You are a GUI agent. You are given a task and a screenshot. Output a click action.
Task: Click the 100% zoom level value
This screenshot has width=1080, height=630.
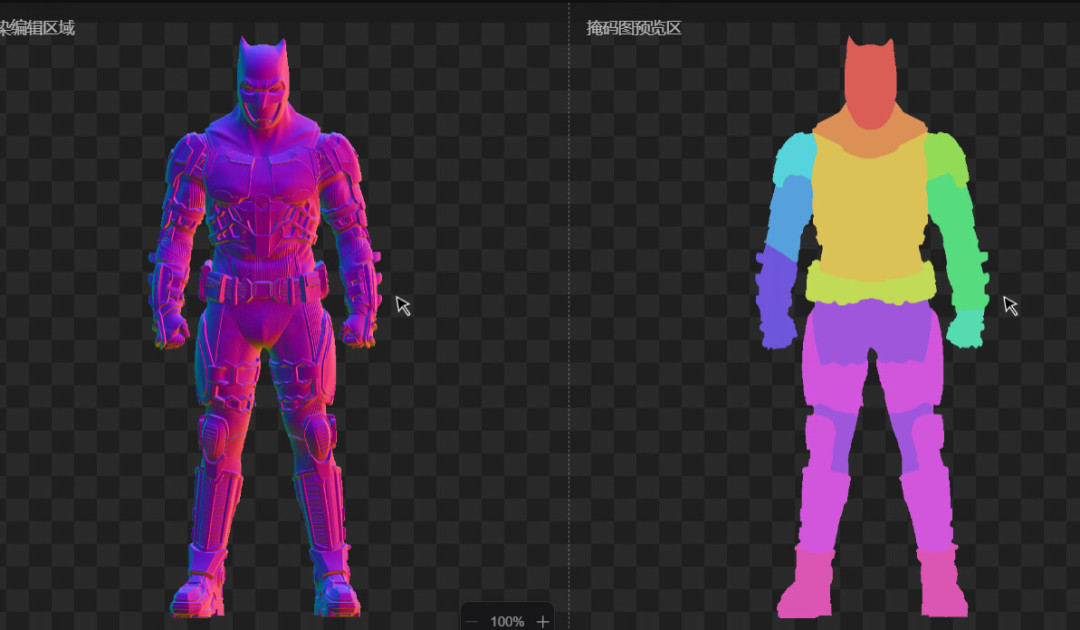(507, 622)
